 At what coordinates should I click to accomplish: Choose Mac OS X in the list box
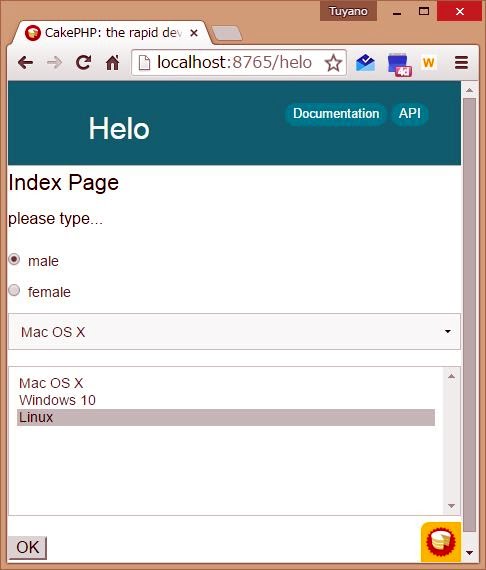point(226,383)
